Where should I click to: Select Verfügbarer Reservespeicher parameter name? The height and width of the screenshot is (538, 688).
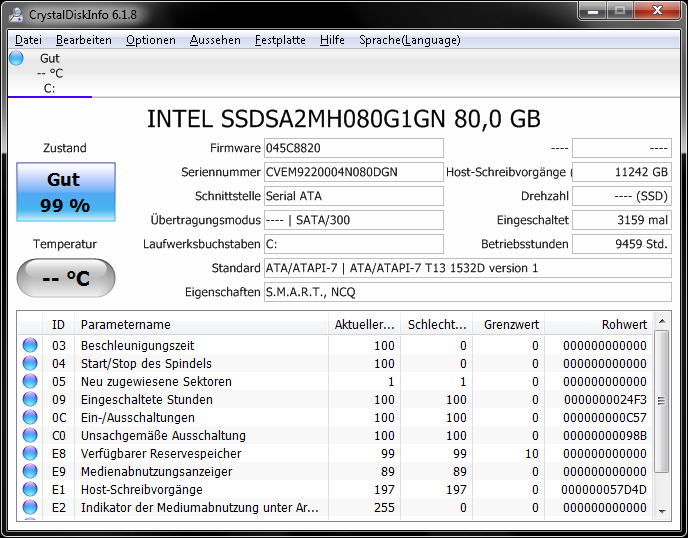tap(161, 454)
